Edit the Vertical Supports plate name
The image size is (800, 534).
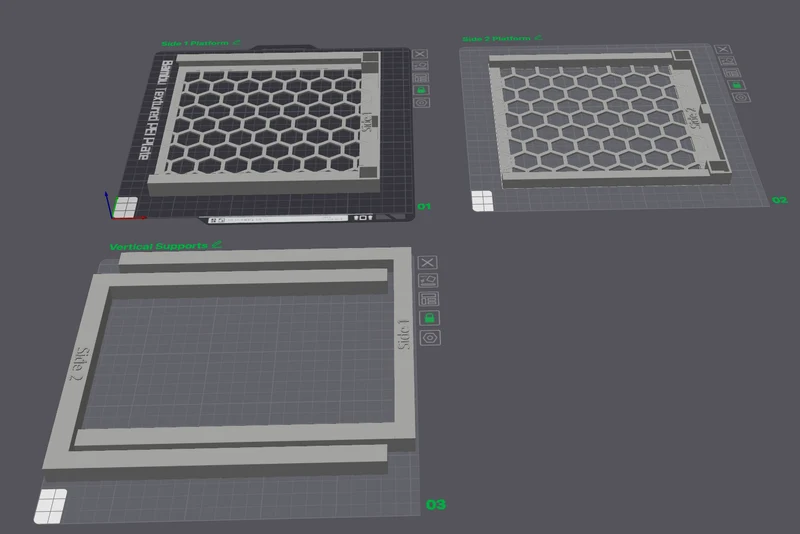tap(217, 244)
